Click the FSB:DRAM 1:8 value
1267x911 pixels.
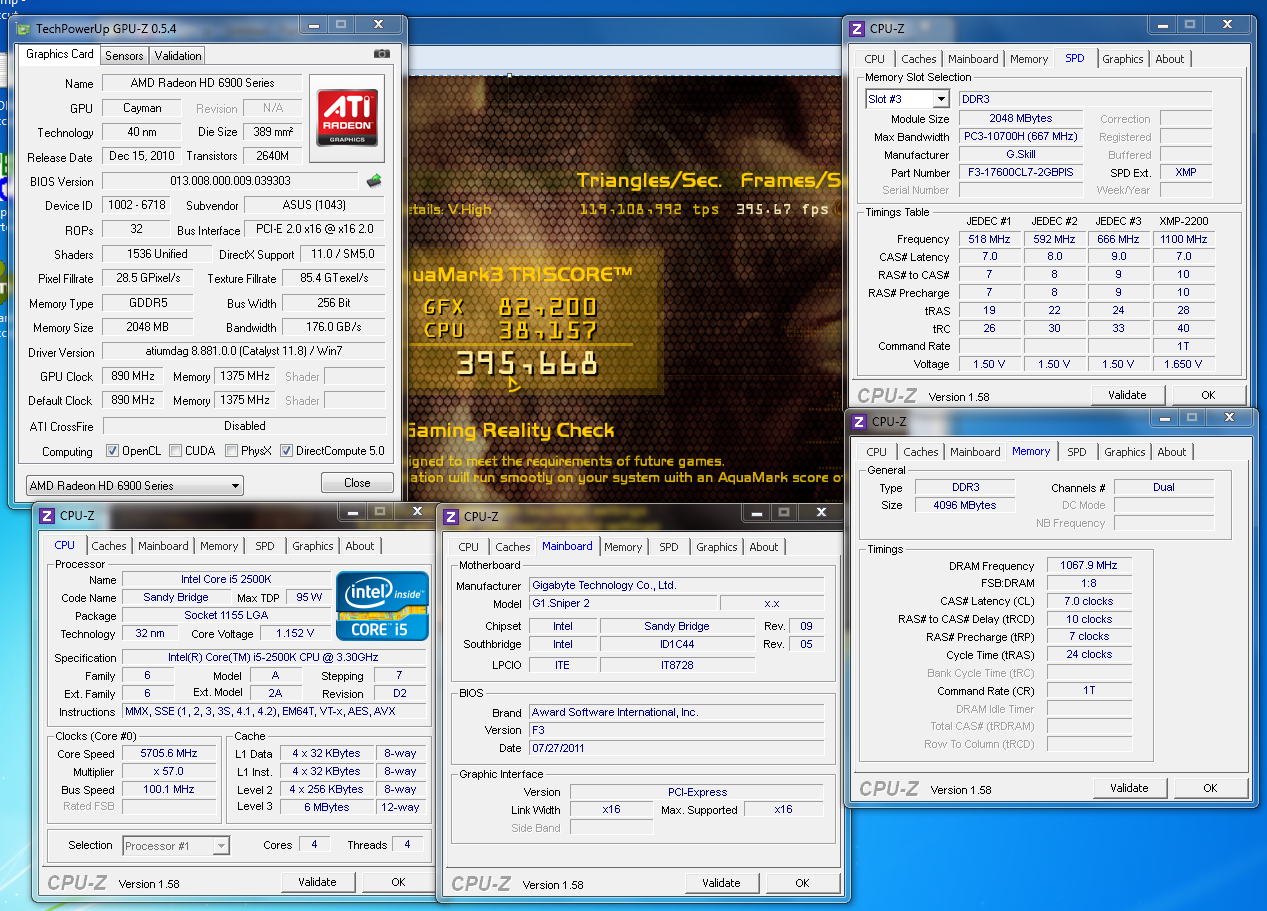pos(1089,584)
